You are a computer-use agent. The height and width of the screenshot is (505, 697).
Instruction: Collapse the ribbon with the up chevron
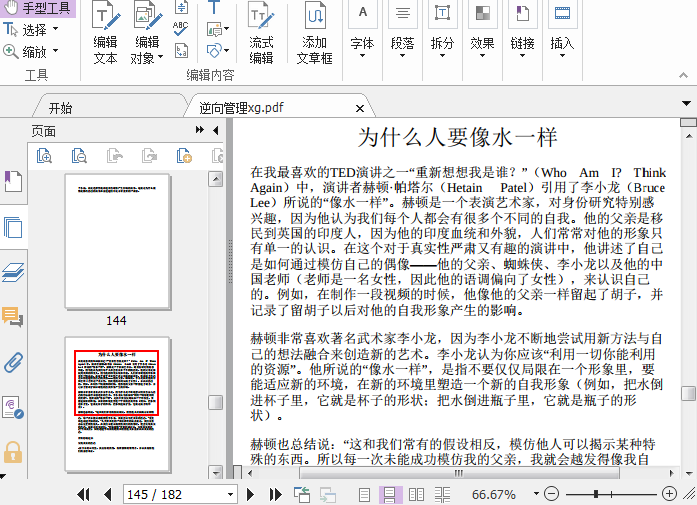684,75
